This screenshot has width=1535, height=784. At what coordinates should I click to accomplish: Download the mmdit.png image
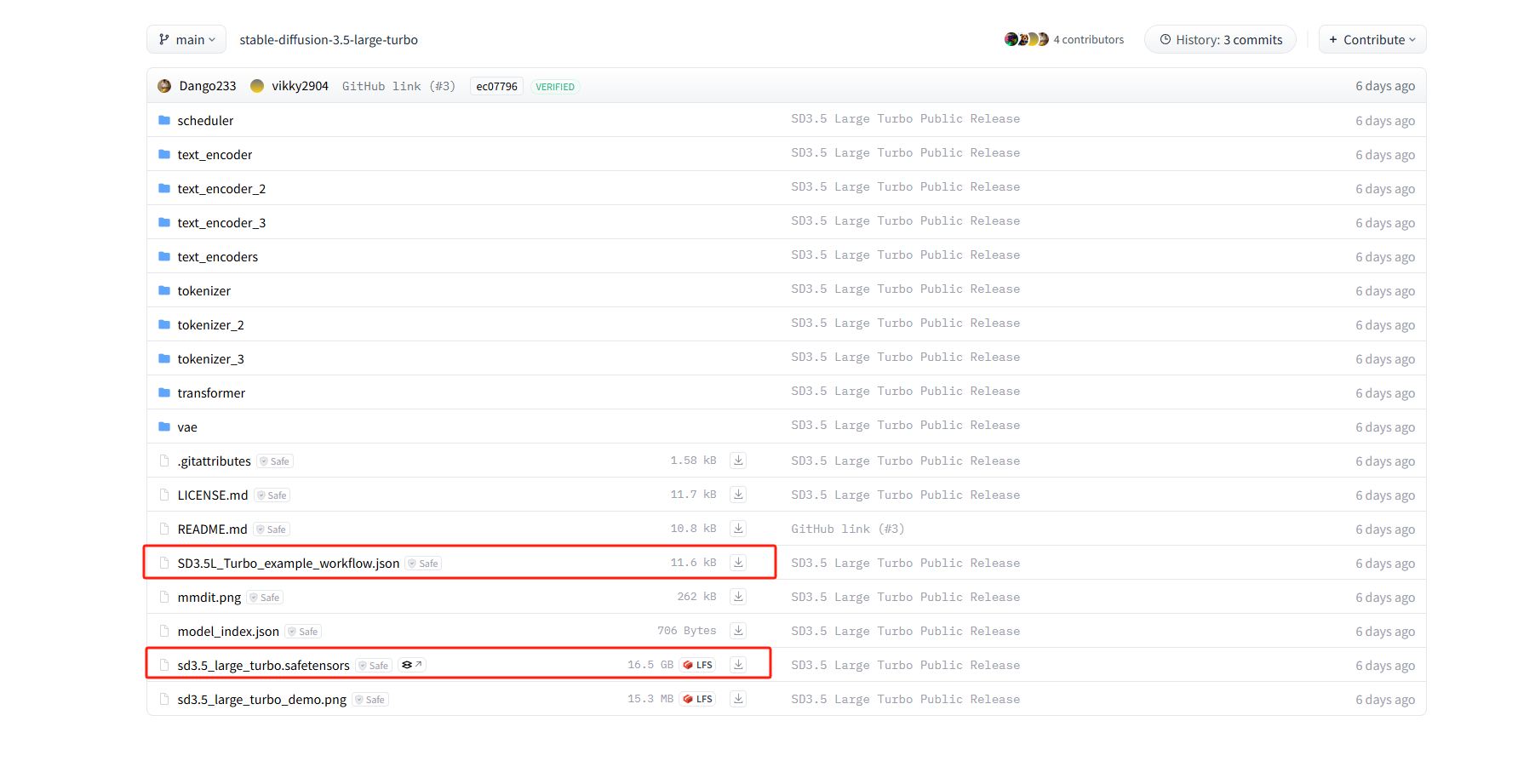coord(738,597)
